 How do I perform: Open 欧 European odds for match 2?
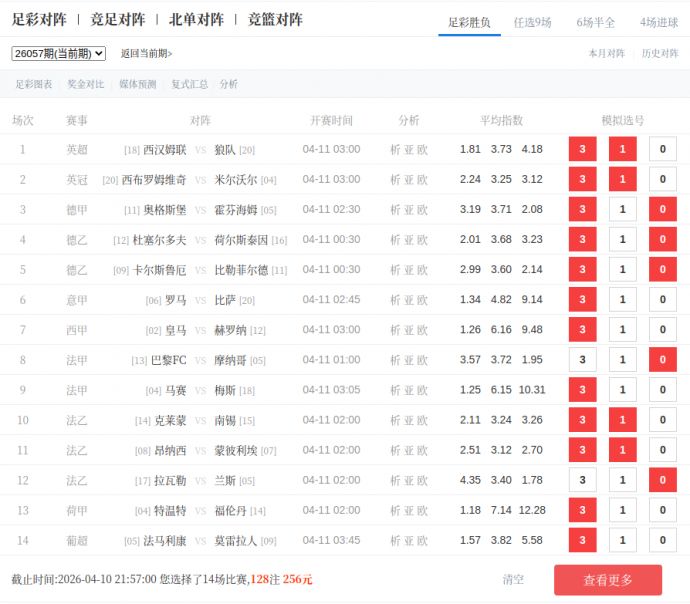coord(423,180)
